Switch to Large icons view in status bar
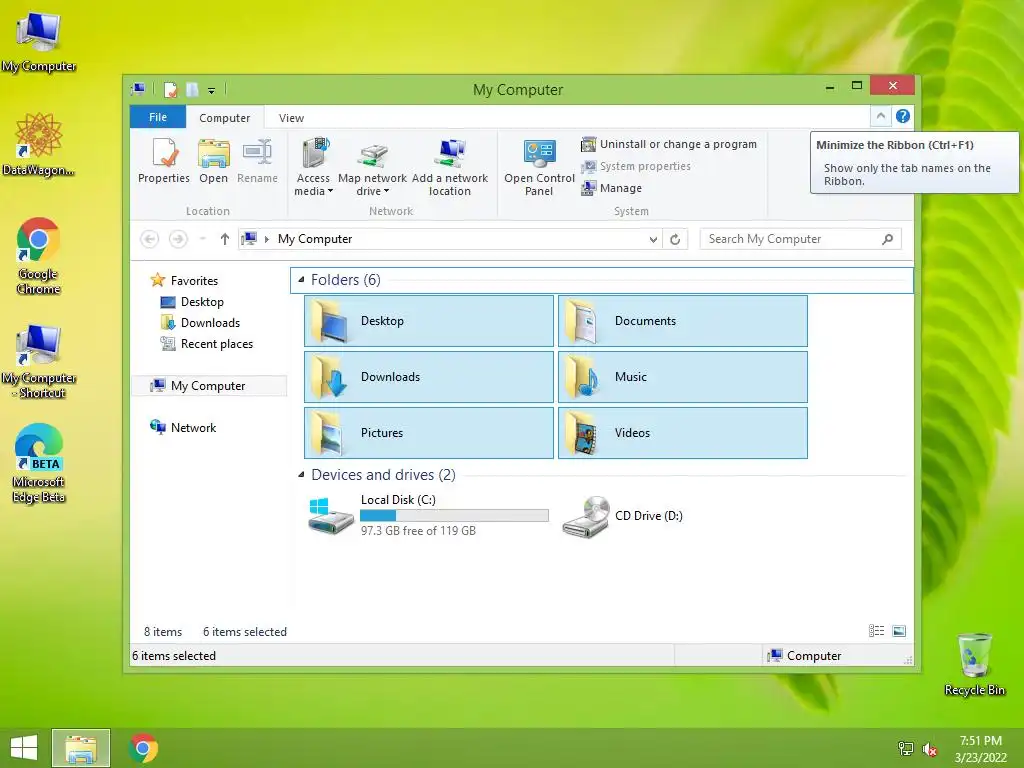Screen dimensions: 1024x768 899,631
